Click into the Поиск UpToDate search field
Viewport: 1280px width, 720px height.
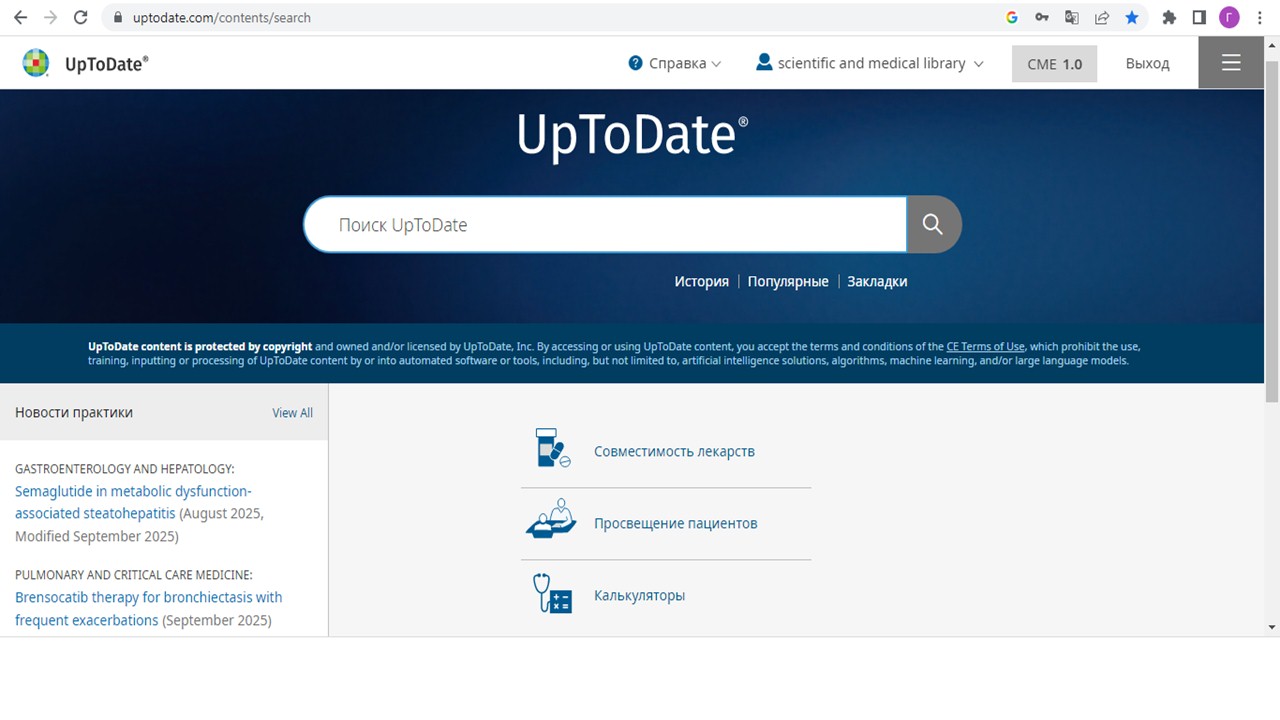[605, 224]
